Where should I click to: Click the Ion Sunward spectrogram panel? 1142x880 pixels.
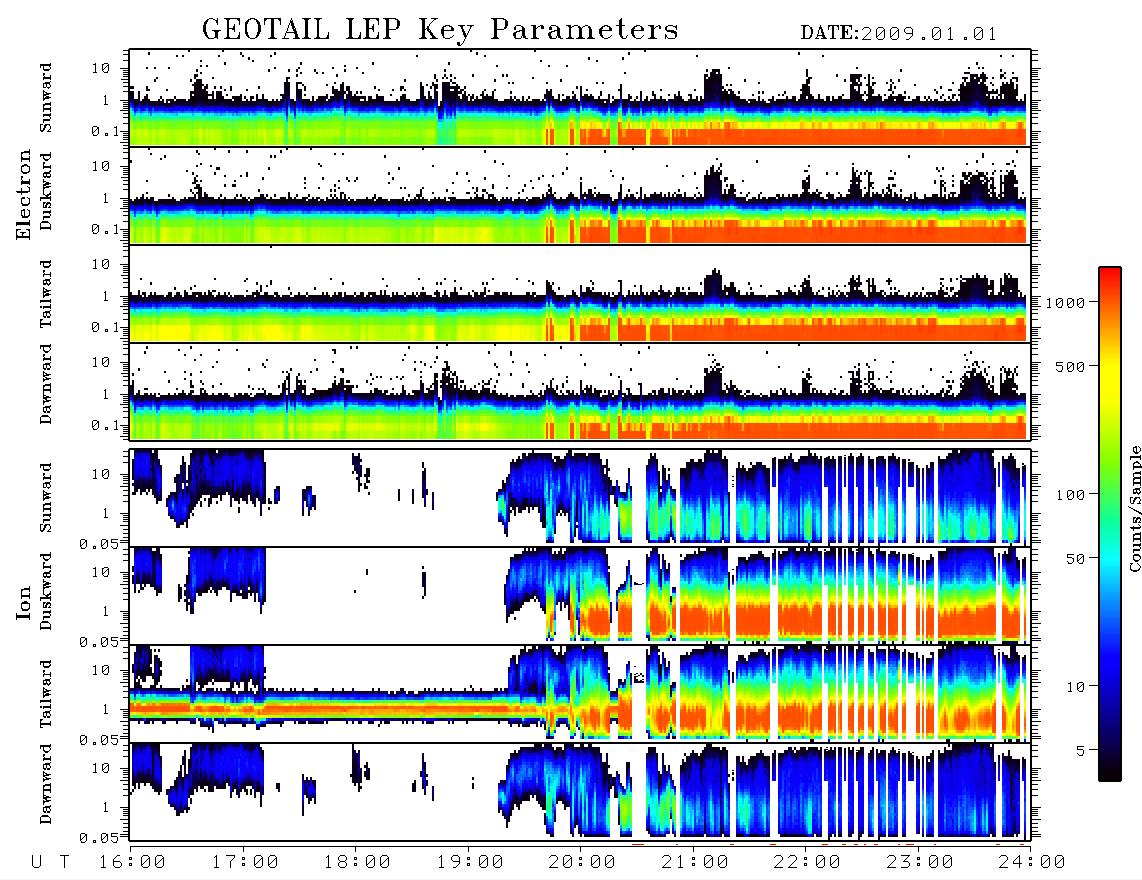580,497
